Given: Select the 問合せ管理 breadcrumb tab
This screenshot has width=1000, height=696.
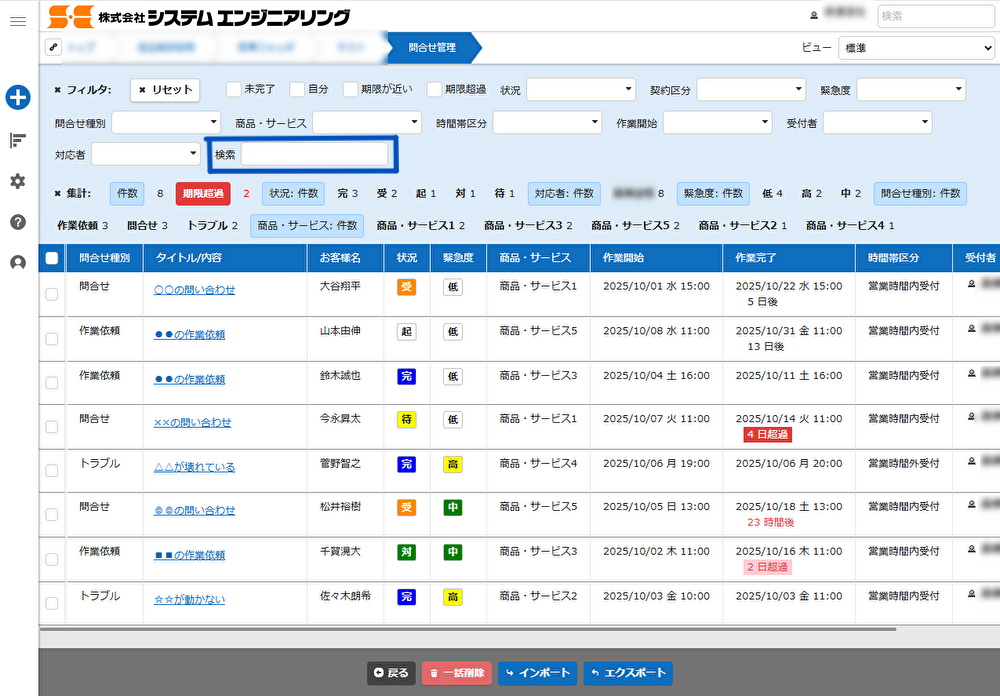Looking at the screenshot, I should (x=432, y=47).
